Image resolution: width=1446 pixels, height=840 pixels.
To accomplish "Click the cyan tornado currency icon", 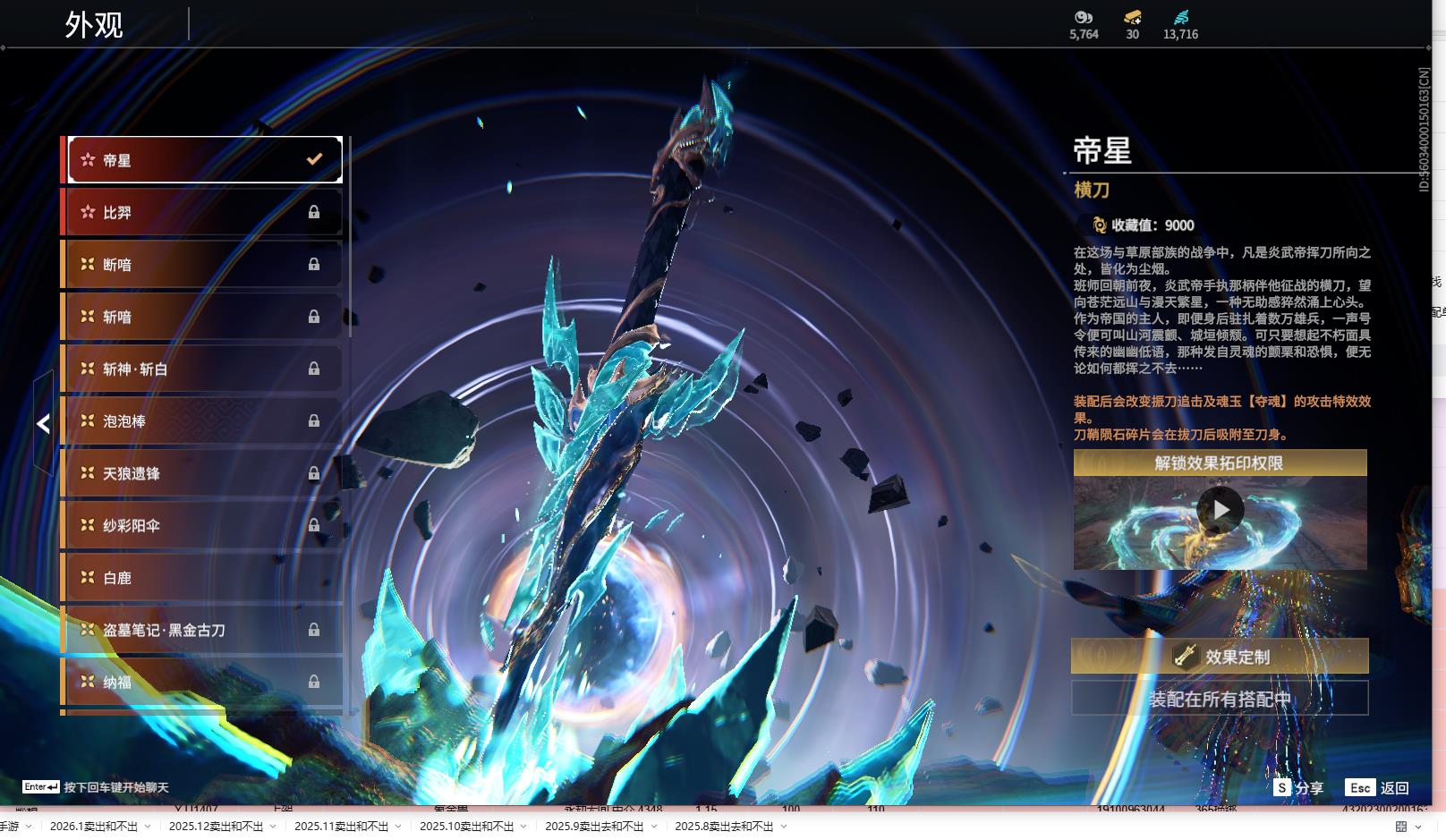I will [1180, 17].
